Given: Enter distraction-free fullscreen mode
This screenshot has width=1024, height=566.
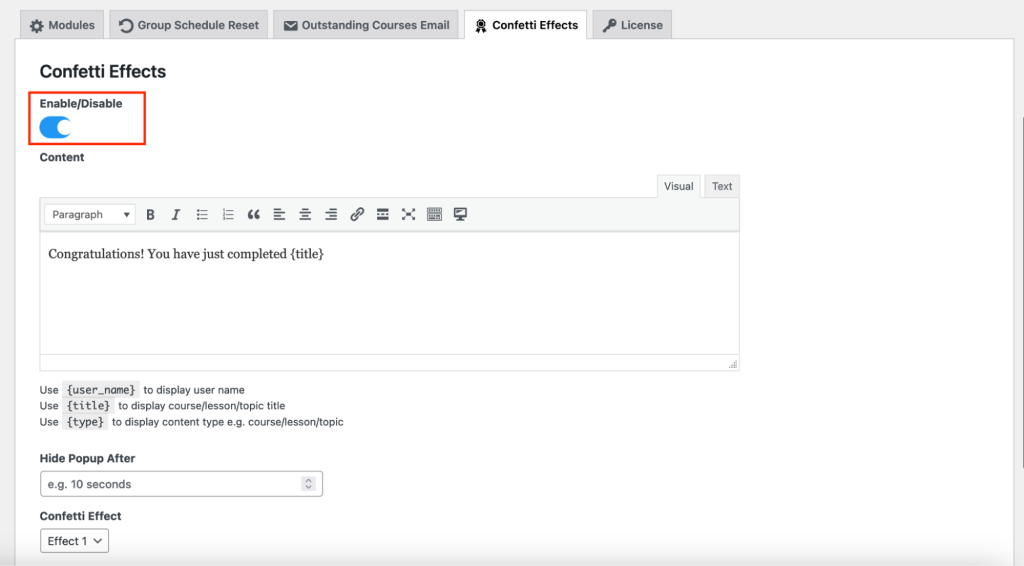Looking at the screenshot, I should [408, 214].
